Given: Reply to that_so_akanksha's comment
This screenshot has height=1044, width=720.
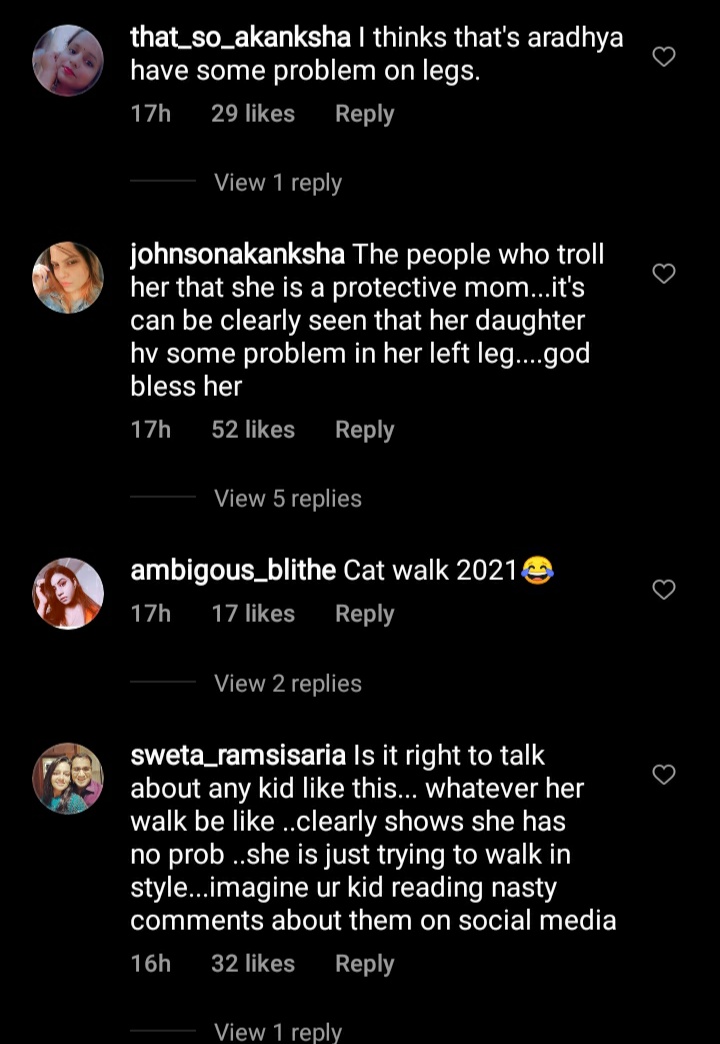Looking at the screenshot, I should [364, 113].
